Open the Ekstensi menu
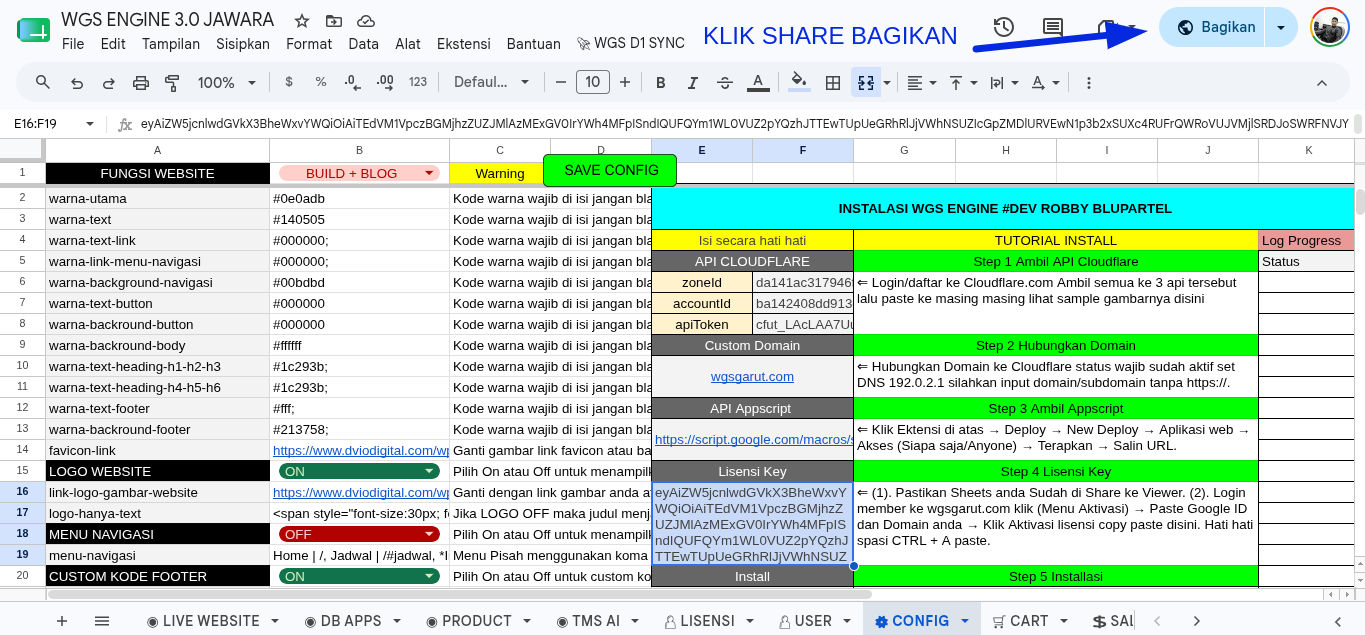Image resolution: width=1365 pixels, height=635 pixels. click(x=464, y=44)
